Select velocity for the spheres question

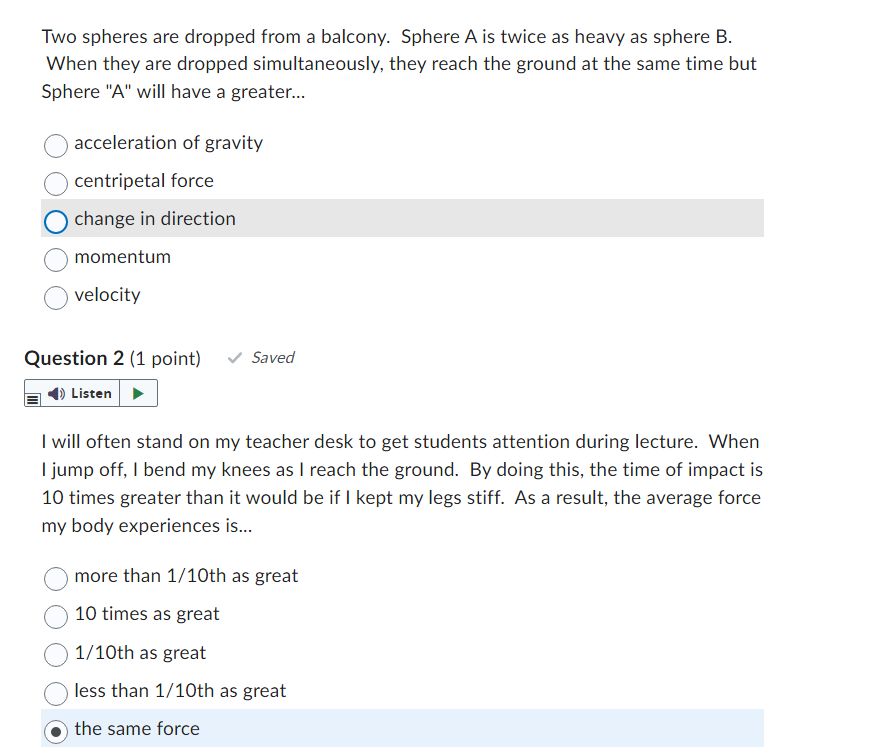click(x=55, y=297)
